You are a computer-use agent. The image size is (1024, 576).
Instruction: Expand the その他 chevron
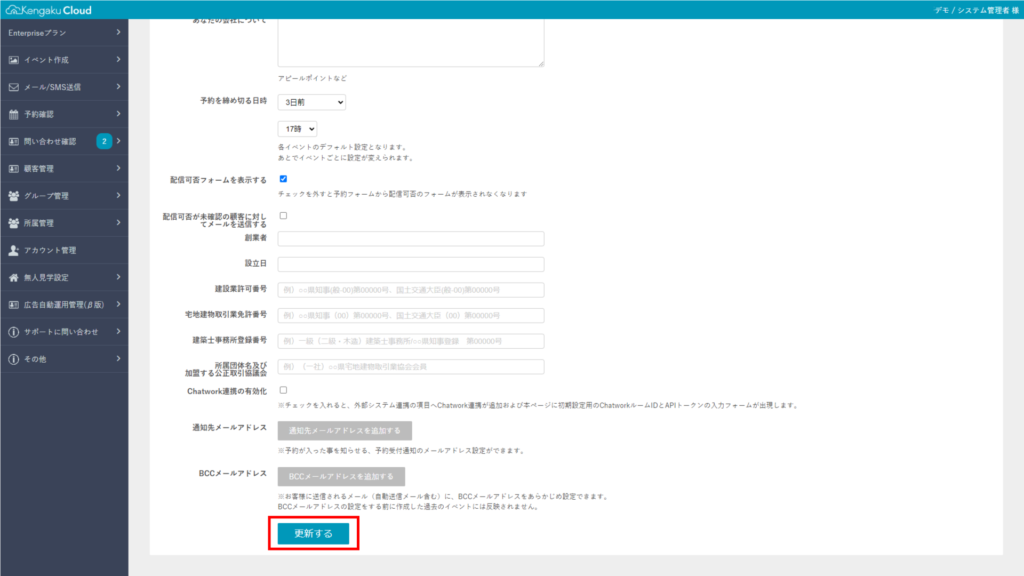118,359
